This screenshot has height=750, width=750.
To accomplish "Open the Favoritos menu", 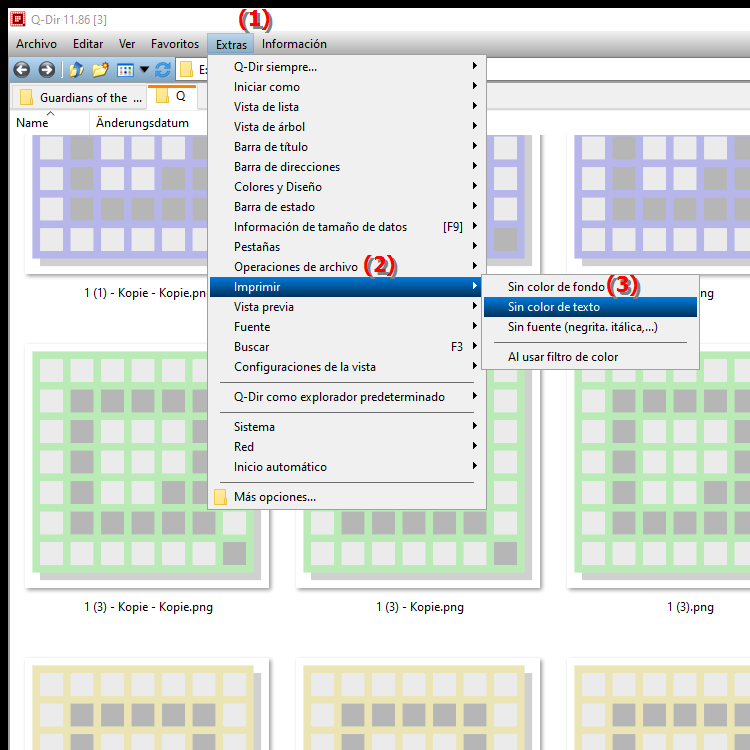I will (x=175, y=44).
